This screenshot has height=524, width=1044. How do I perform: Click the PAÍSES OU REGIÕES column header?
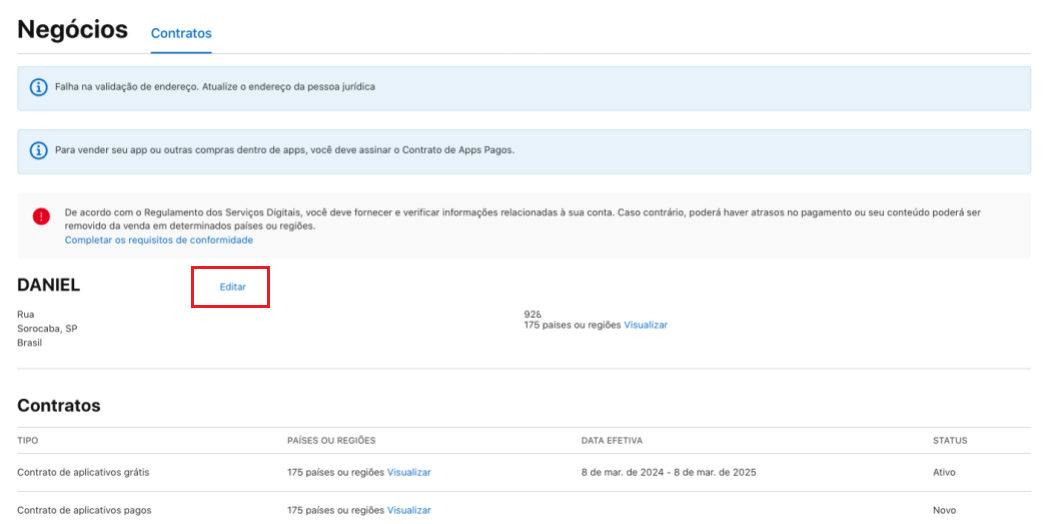point(331,440)
